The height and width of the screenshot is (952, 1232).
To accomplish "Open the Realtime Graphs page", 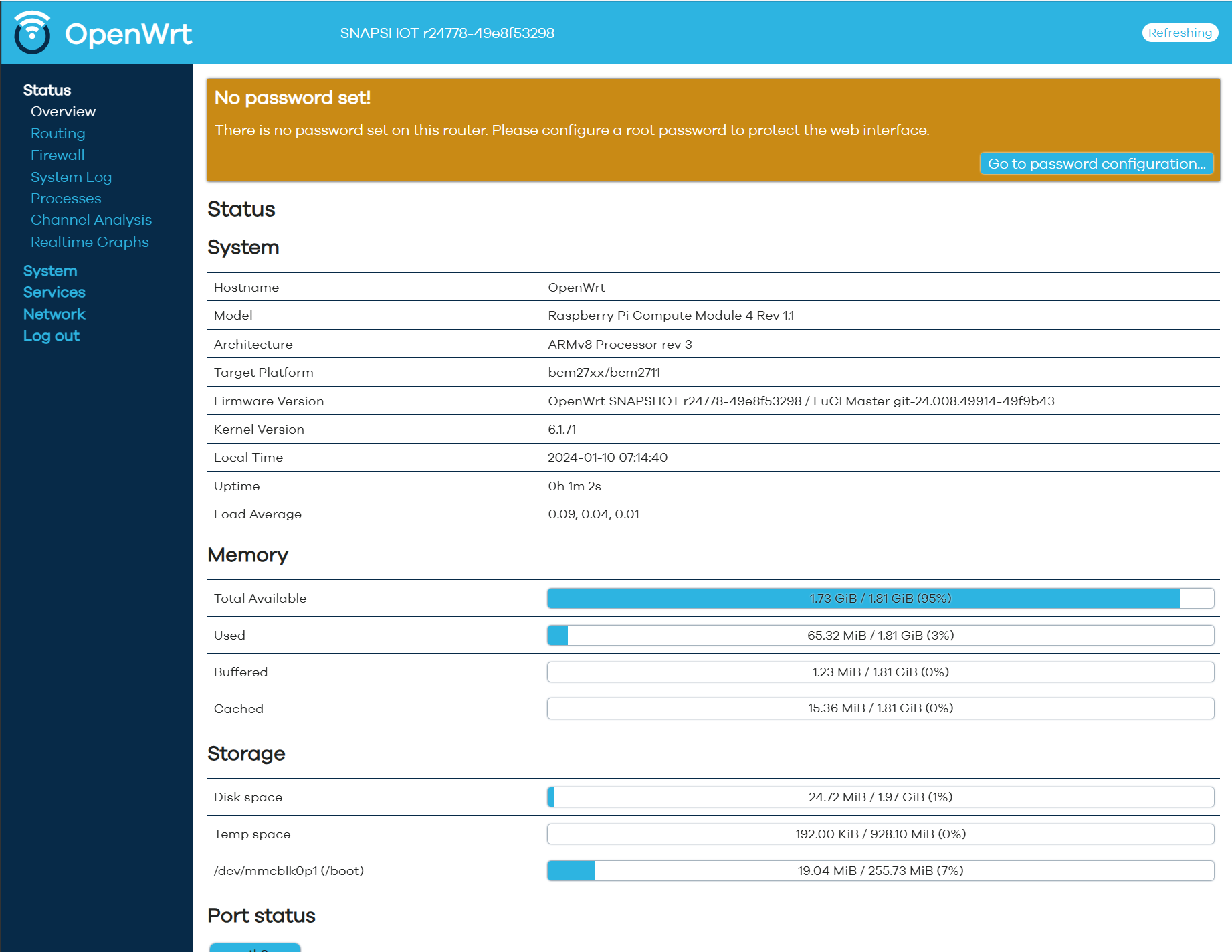I will (x=90, y=242).
